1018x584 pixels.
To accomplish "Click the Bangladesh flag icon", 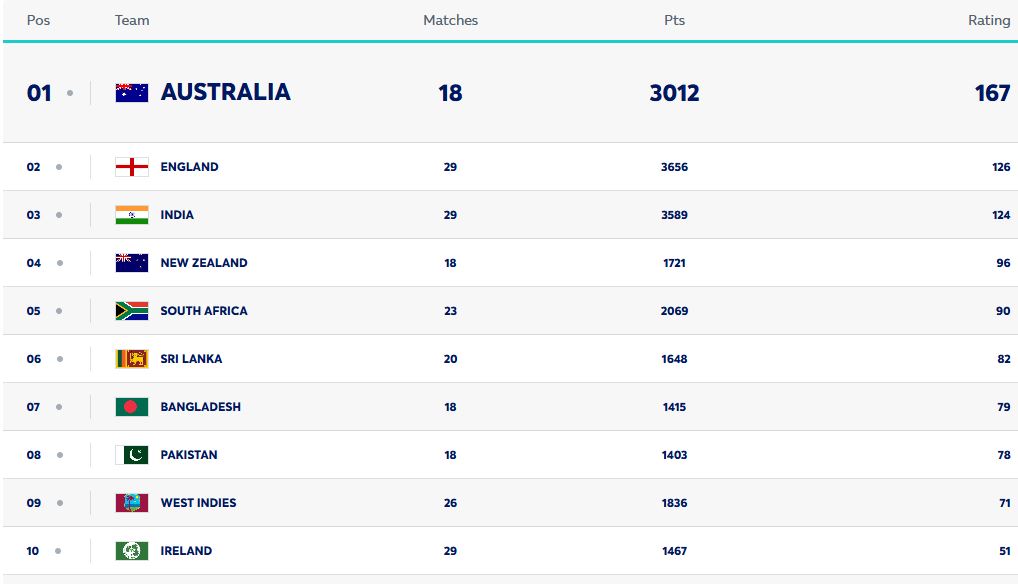I will point(132,407).
